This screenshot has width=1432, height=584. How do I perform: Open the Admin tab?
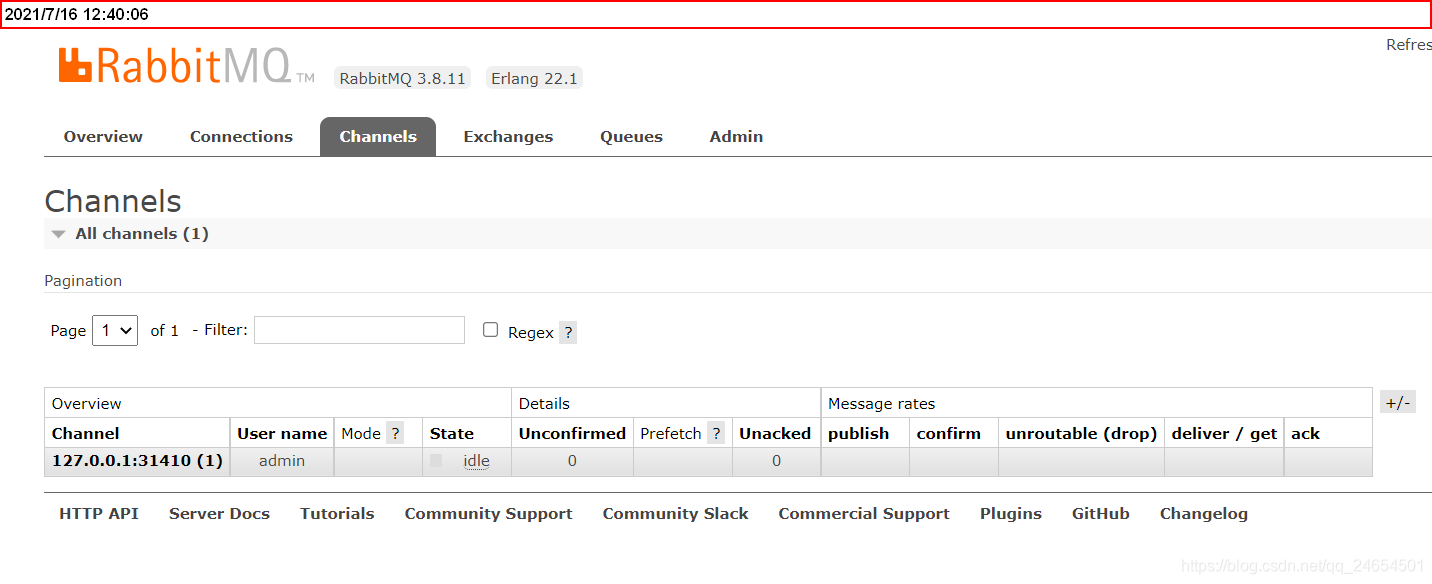click(x=736, y=137)
